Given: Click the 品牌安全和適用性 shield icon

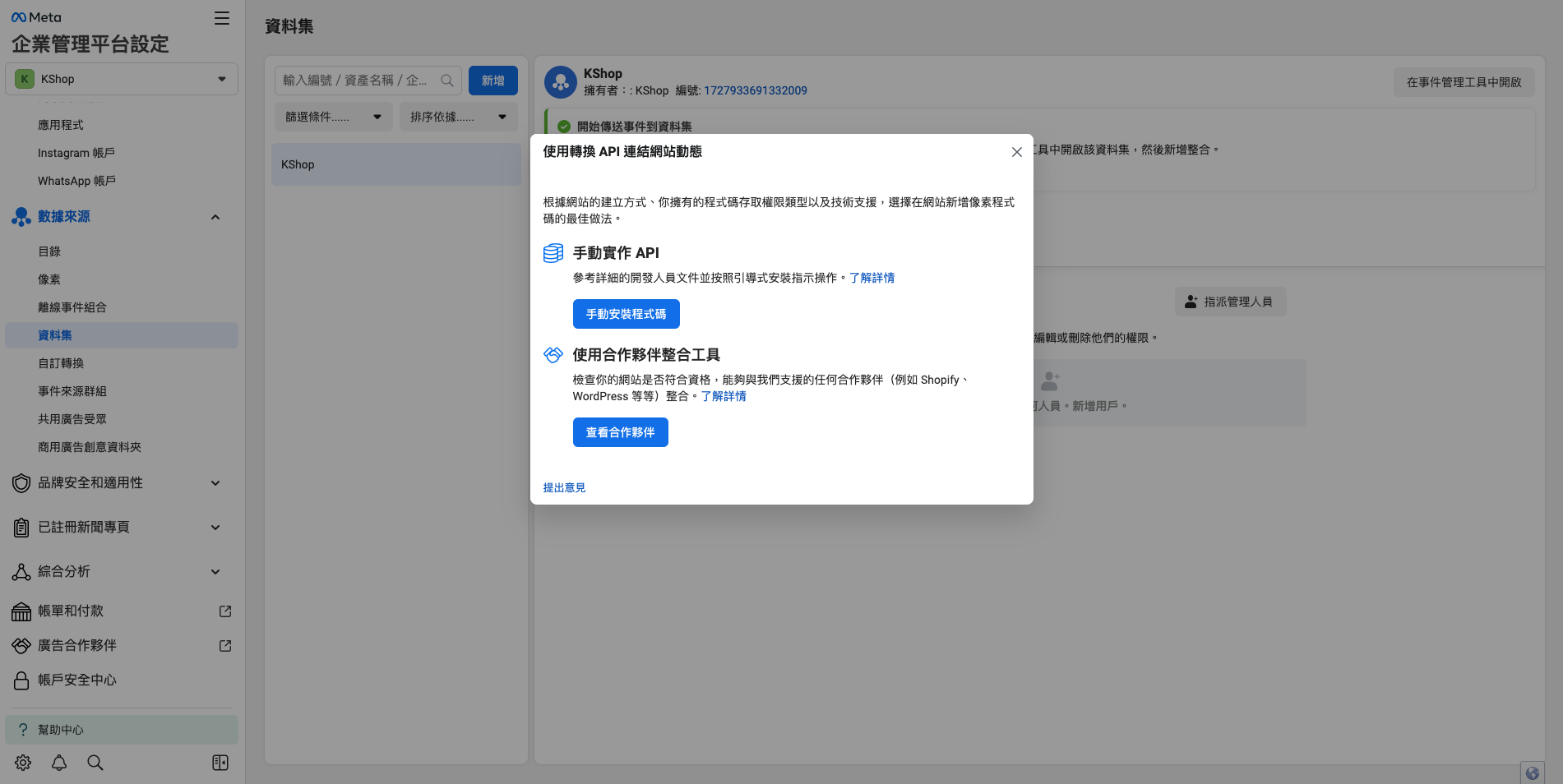Looking at the screenshot, I should [x=21, y=483].
